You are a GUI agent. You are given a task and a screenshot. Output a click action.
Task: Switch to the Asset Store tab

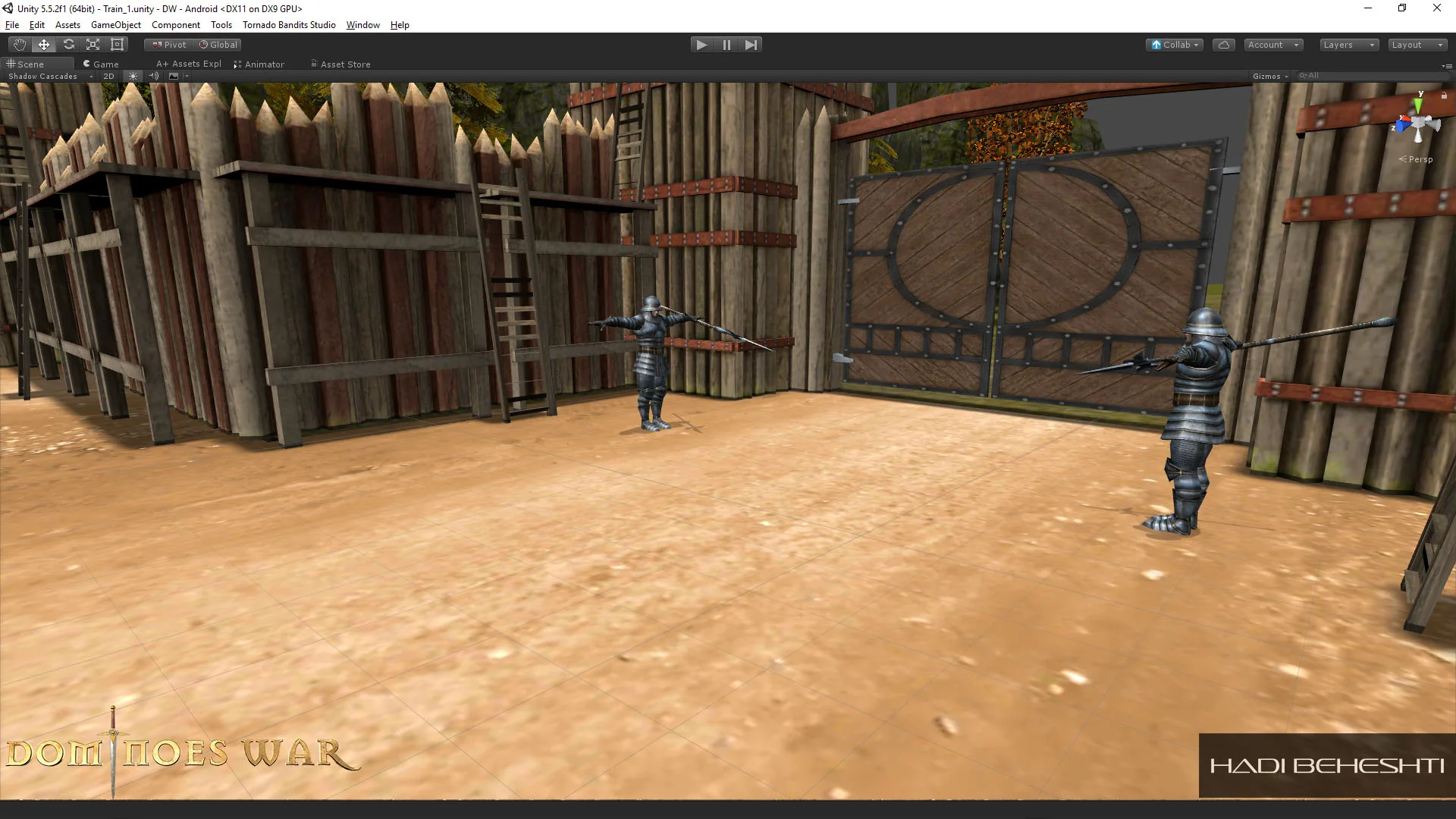340,64
